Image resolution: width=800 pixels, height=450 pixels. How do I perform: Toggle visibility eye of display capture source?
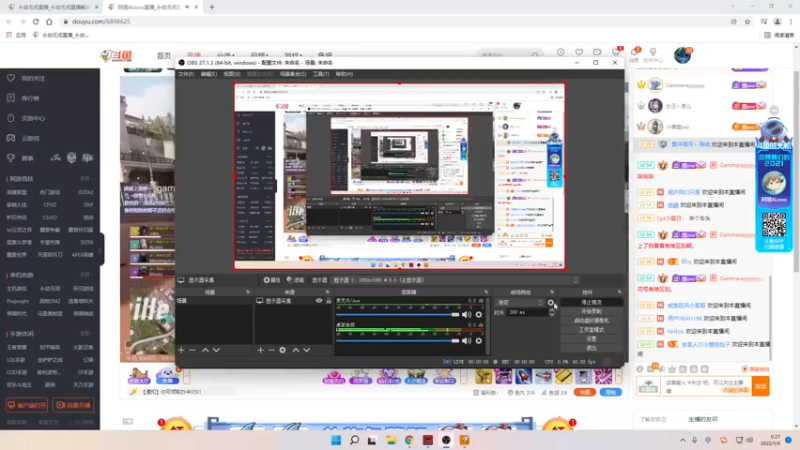(319, 301)
